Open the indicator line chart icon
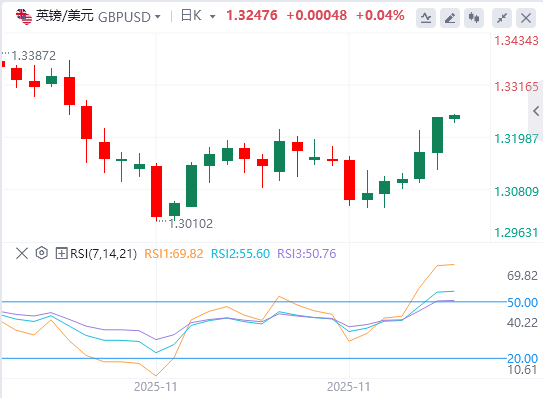Viewport: 543px width, 398px height. pyautogui.click(x=426, y=18)
